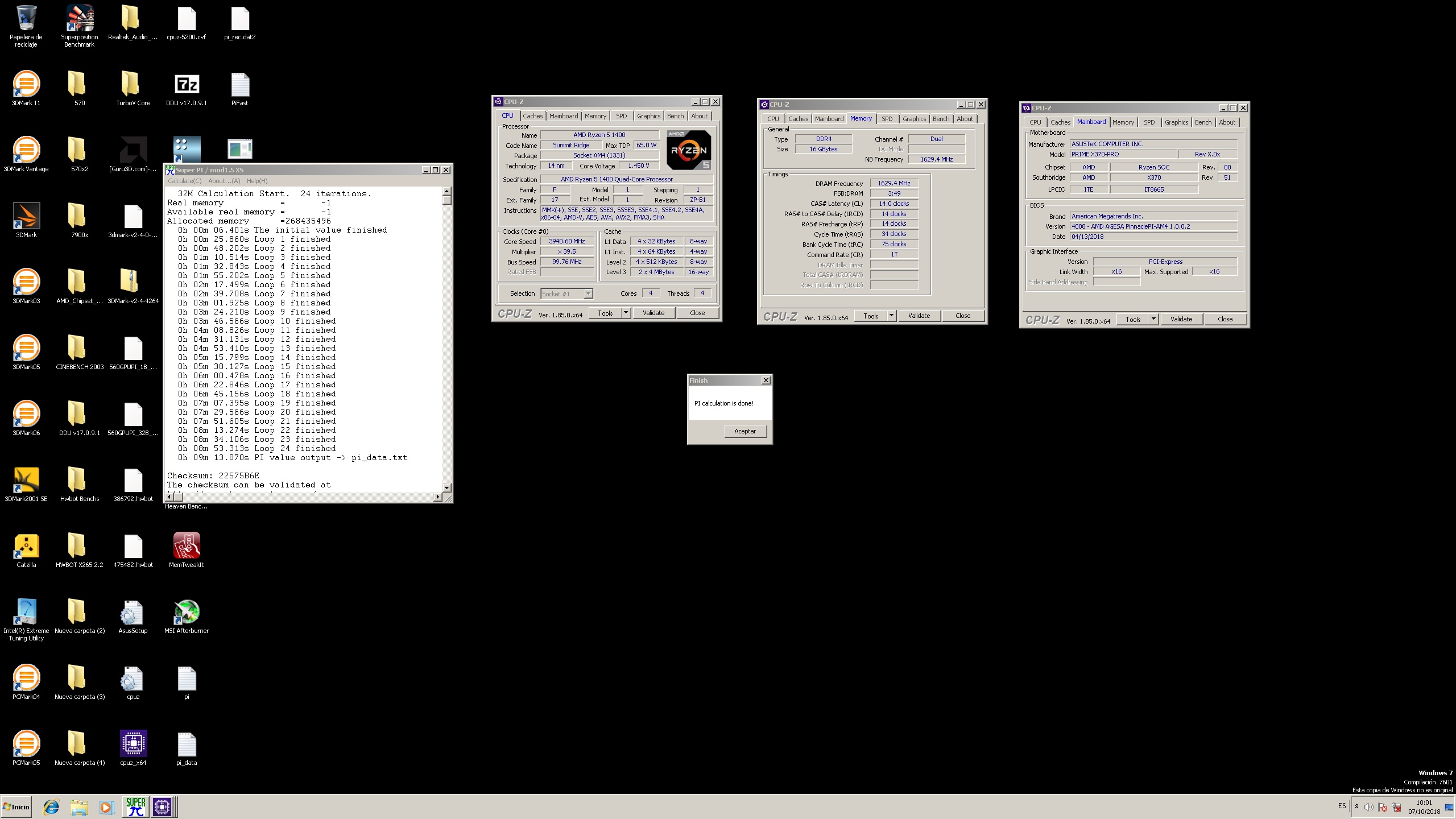Select the CINEBENCH 2003 folder
The image size is (1456, 819).
click(x=79, y=352)
